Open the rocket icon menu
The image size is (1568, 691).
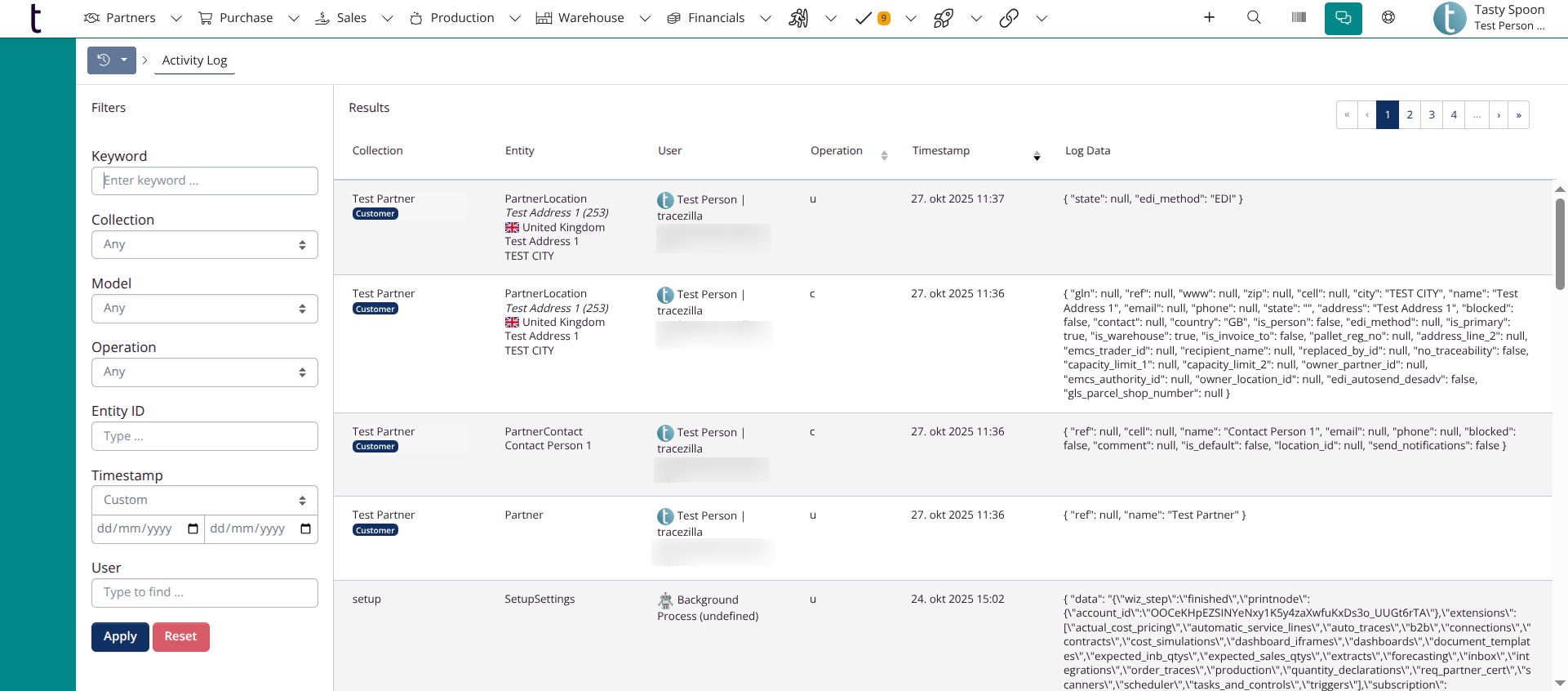click(944, 18)
